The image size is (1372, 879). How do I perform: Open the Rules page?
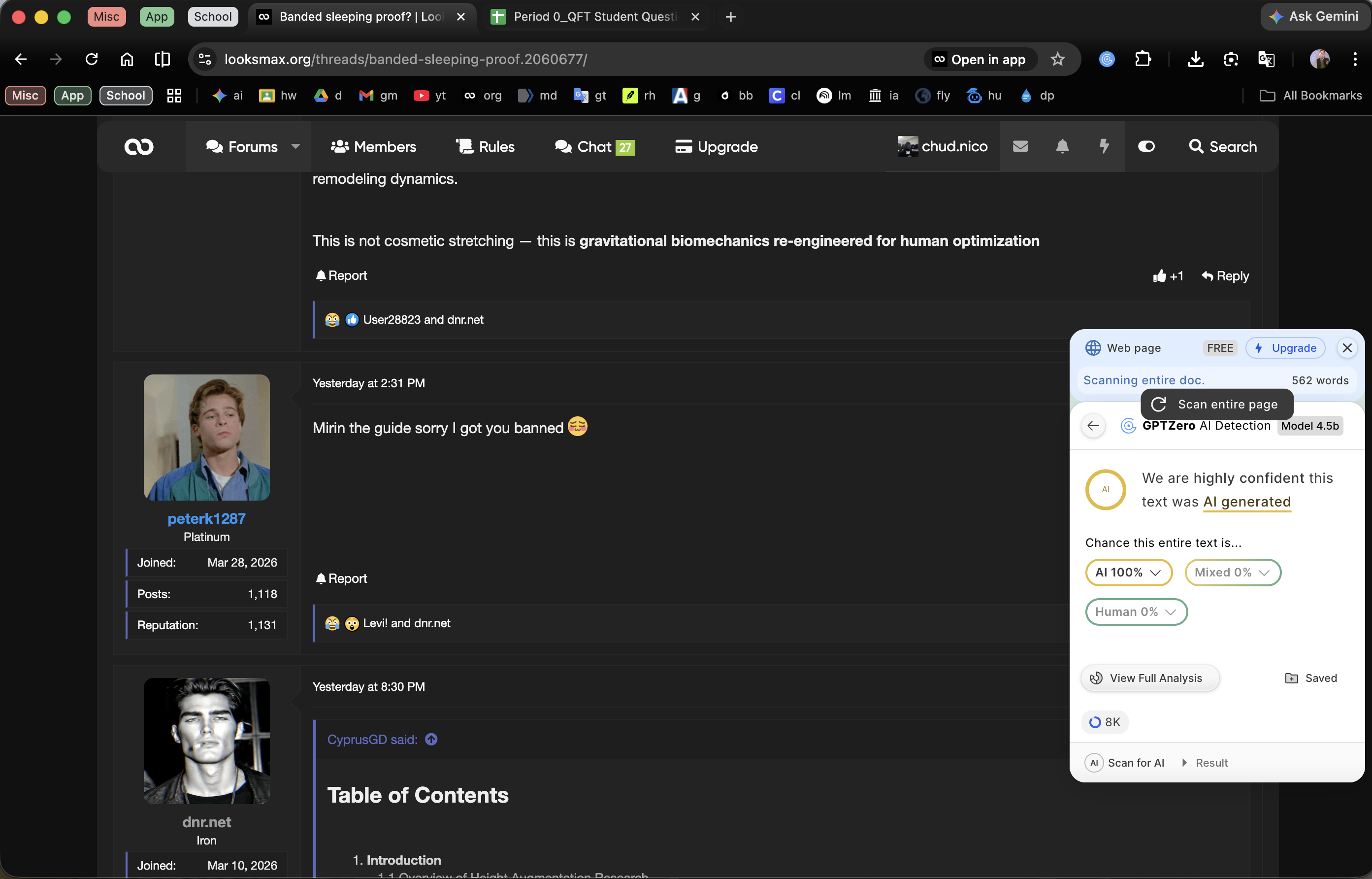tap(485, 146)
